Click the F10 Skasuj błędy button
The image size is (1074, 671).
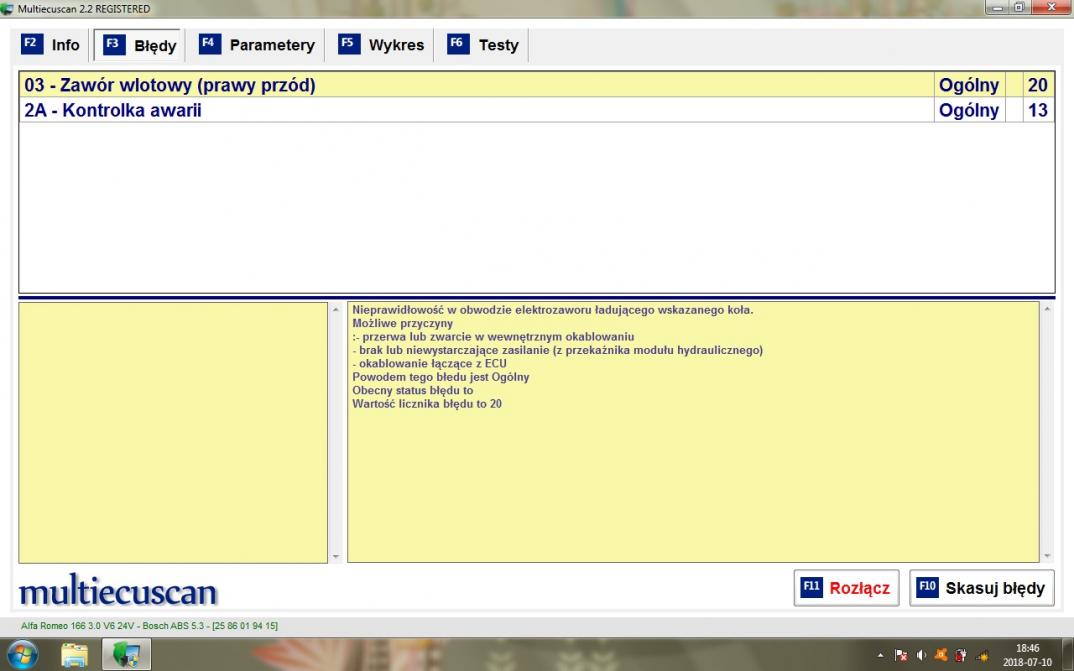click(x=982, y=588)
